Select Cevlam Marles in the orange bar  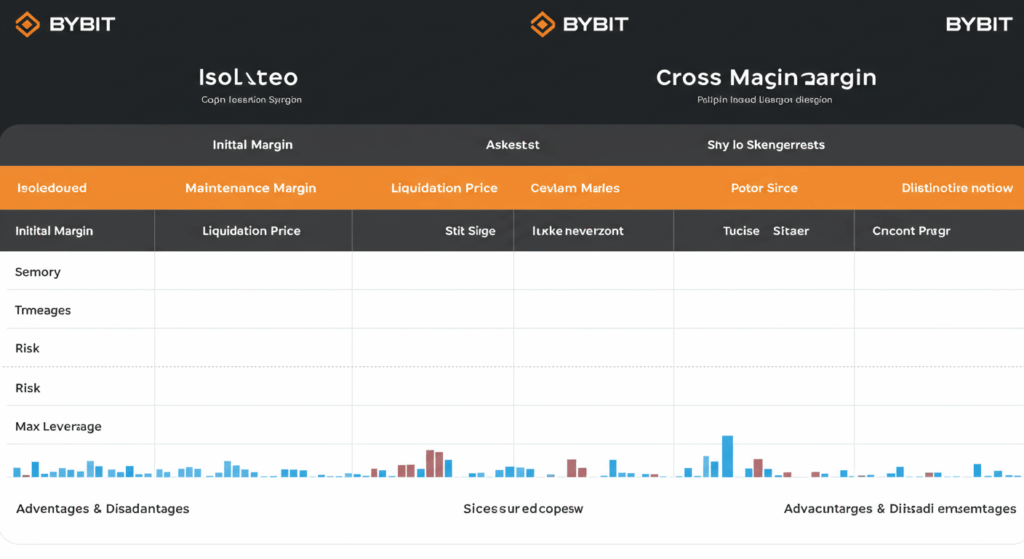575,188
